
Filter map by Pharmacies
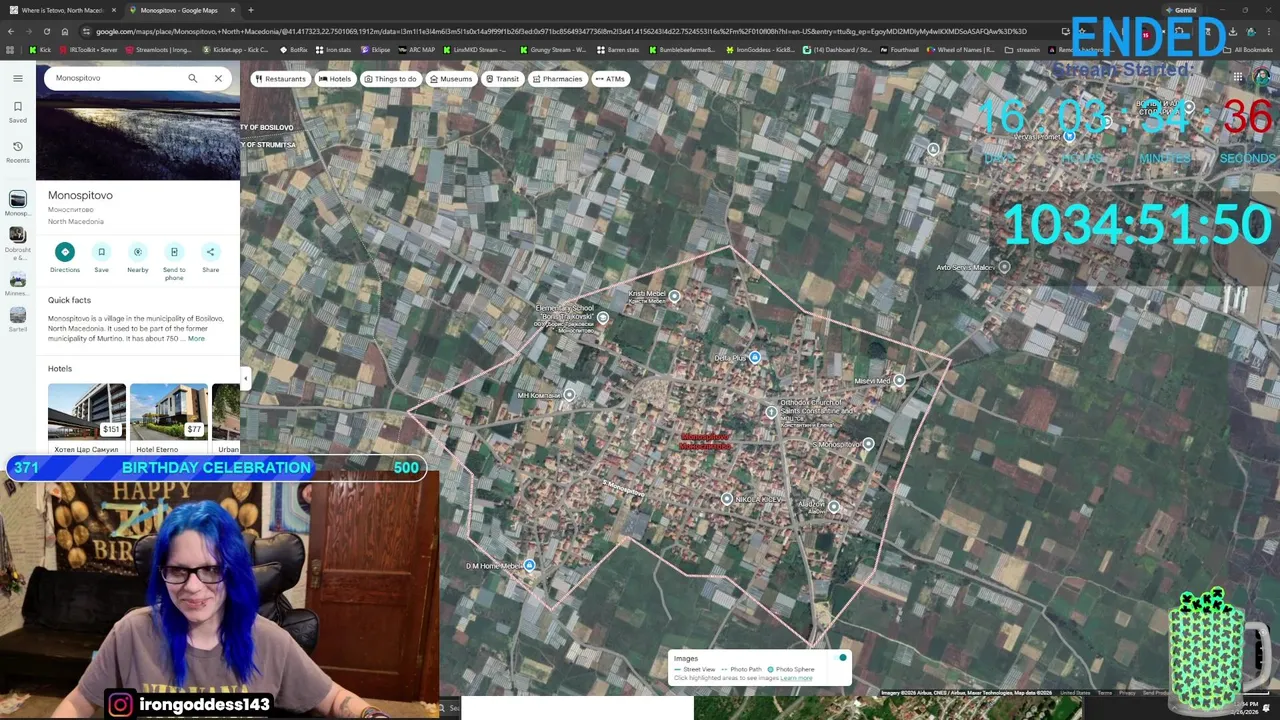[556, 79]
